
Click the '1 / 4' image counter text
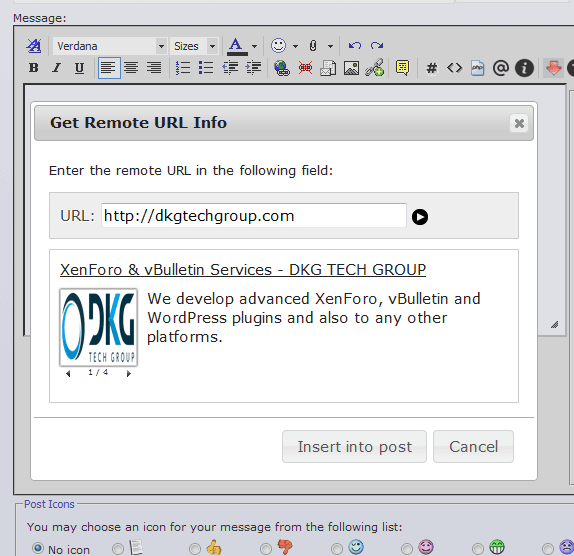tap(98, 372)
